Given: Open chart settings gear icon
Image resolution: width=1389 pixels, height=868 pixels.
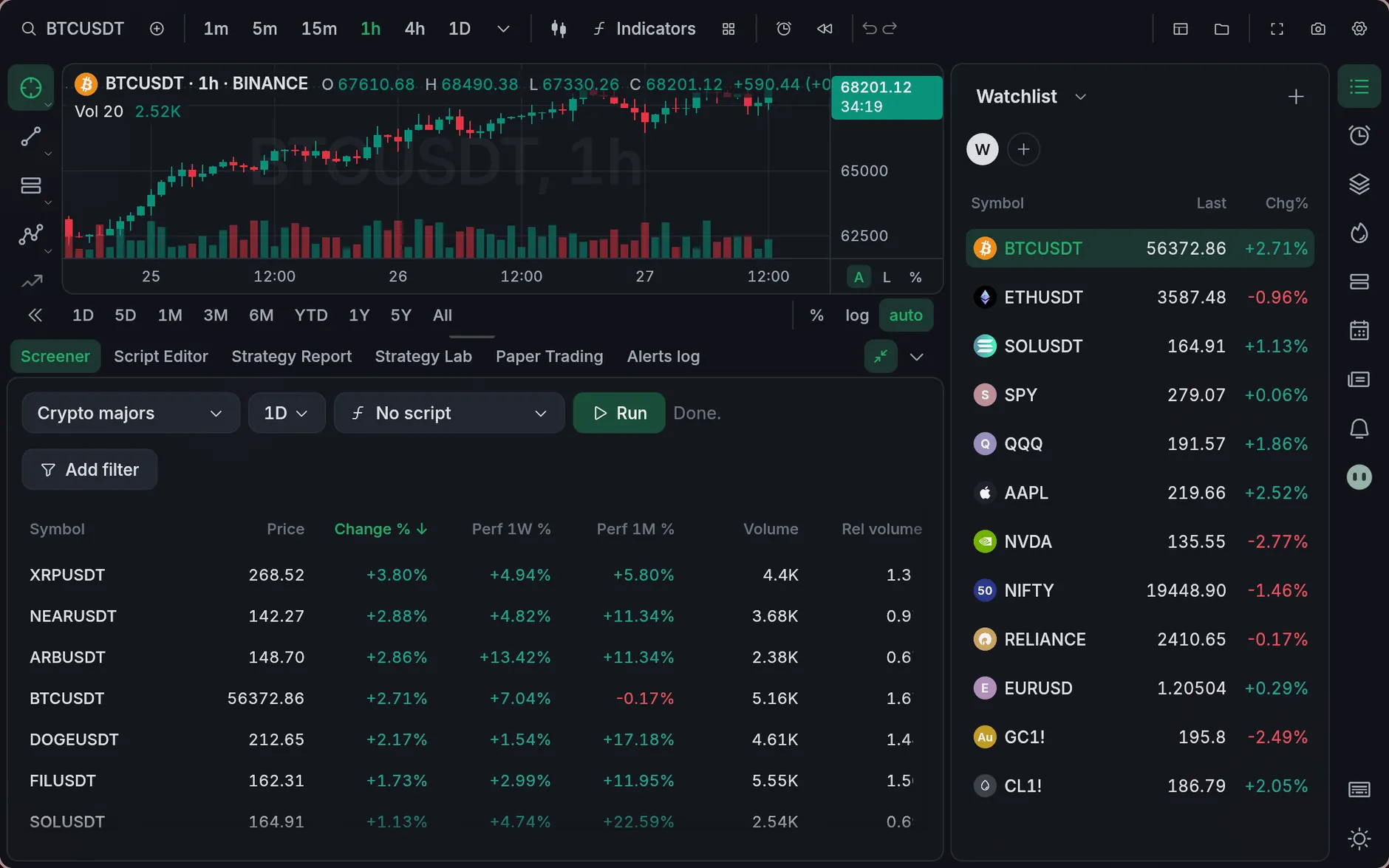Looking at the screenshot, I should point(1359,29).
